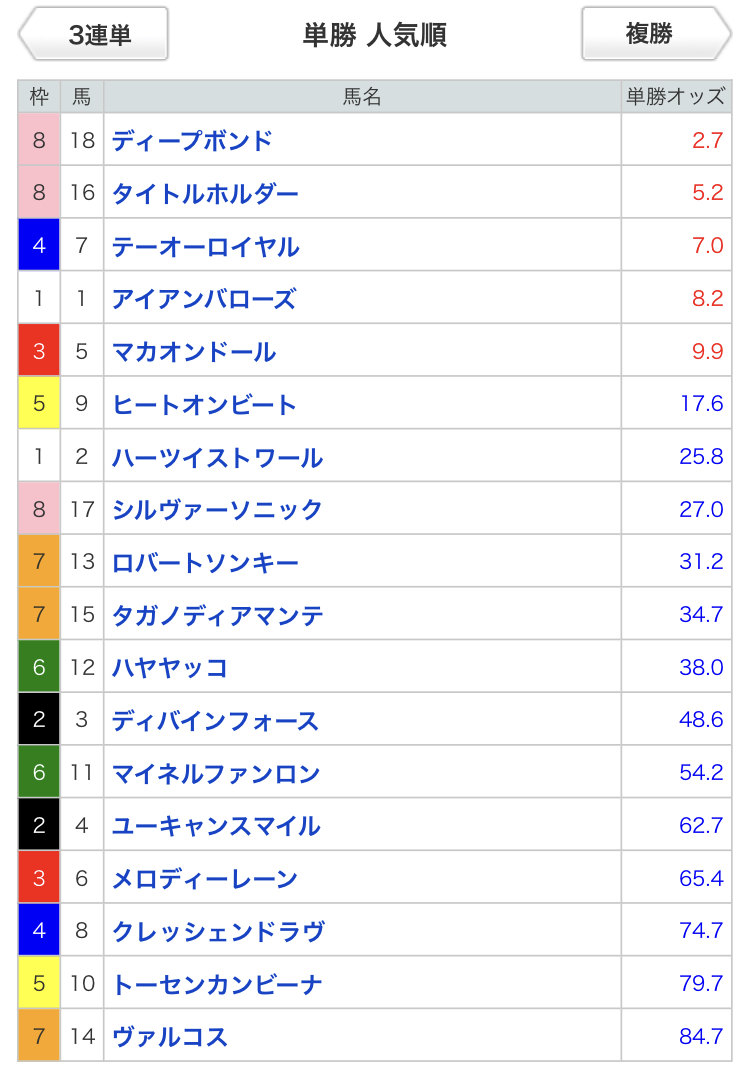The width and height of the screenshot is (750, 1066).
Task: Click the 単勝オッズ column header
Action: (x=675, y=97)
